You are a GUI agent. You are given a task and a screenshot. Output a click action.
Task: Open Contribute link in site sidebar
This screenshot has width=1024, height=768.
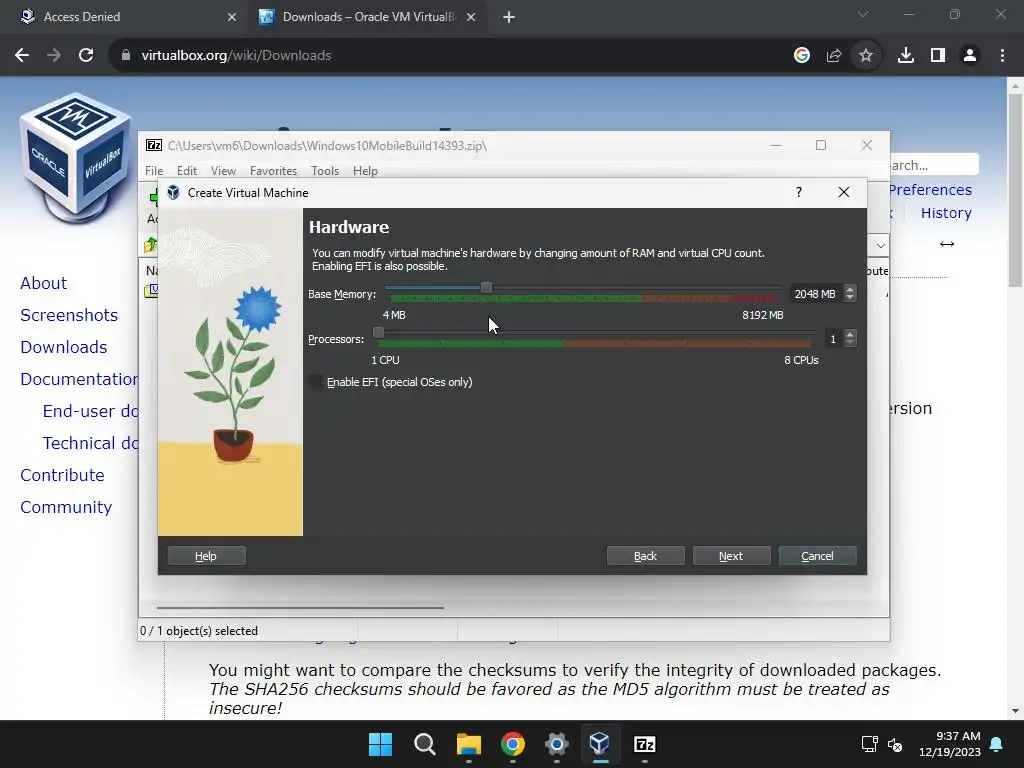coord(62,475)
